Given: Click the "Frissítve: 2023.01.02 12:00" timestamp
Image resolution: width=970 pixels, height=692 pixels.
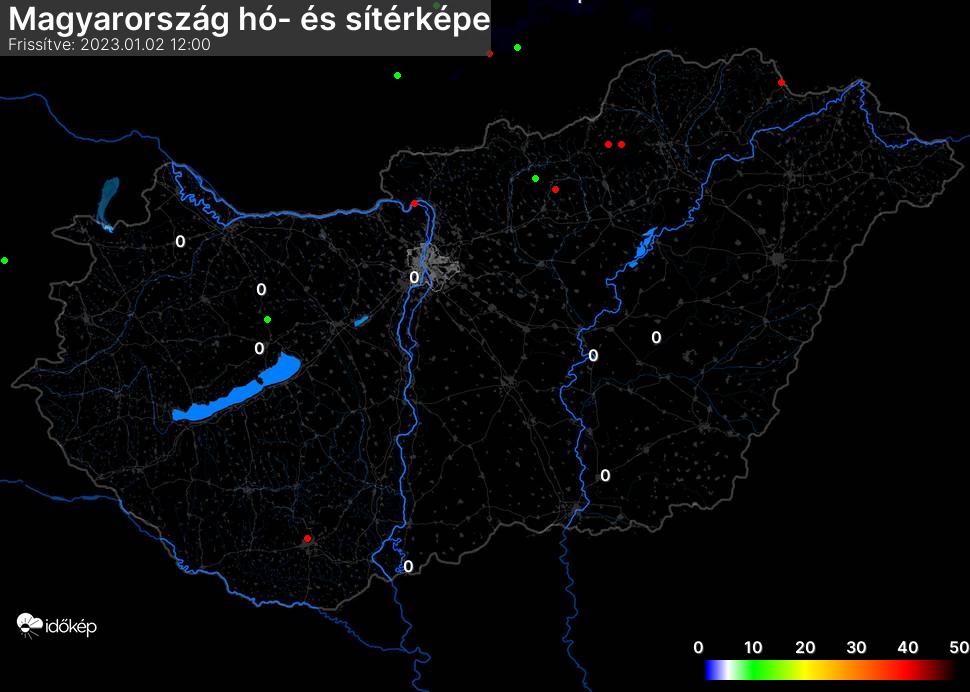Looking at the screenshot, I should [x=109, y=45].
